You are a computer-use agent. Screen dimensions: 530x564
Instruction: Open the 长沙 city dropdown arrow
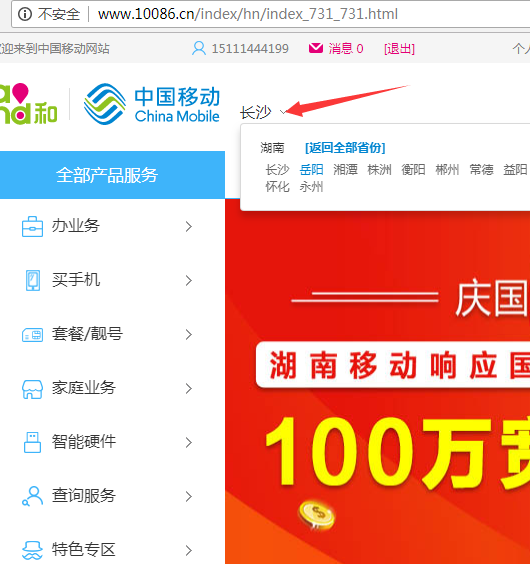pos(283,112)
